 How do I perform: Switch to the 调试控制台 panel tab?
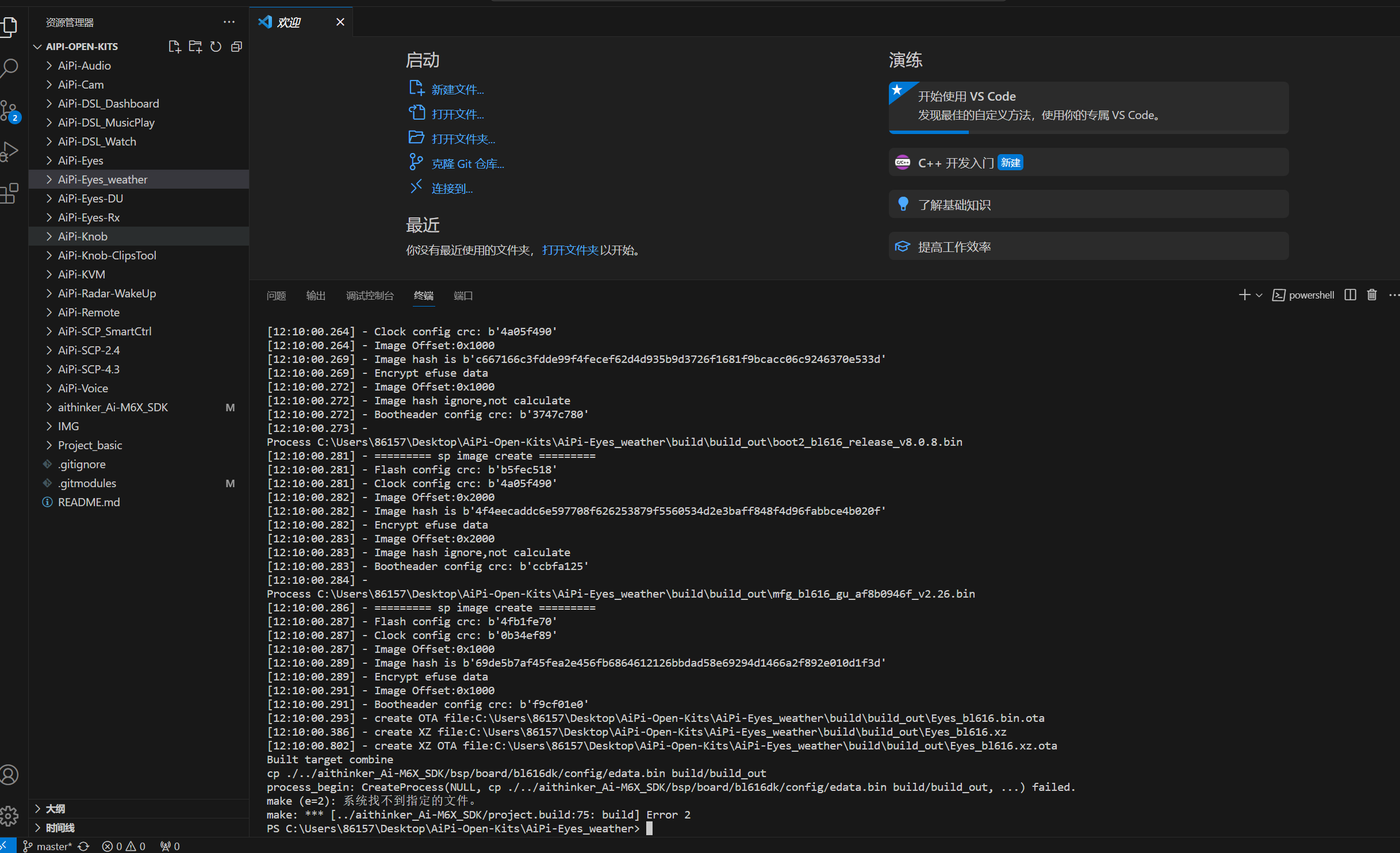click(x=370, y=296)
